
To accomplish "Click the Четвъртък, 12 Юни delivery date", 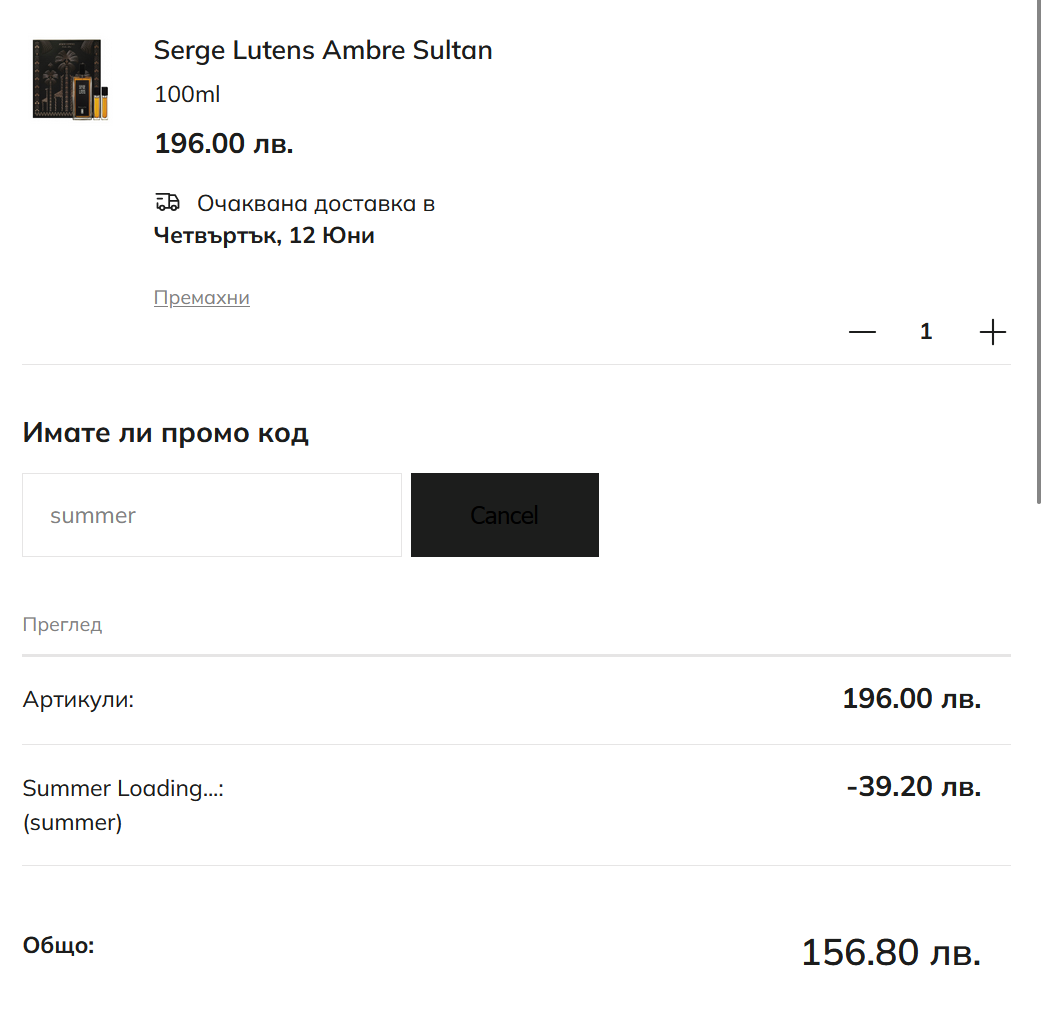I will point(264,236).
